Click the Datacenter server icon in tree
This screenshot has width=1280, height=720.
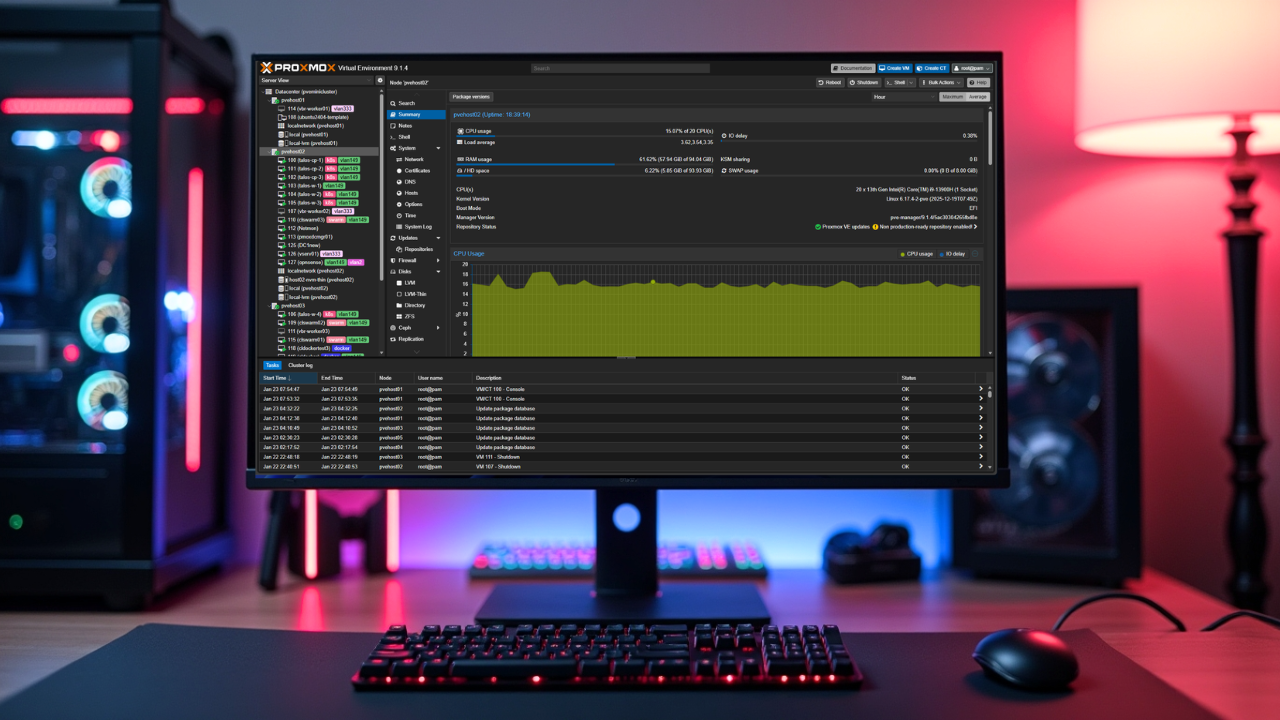click(269, 92)
